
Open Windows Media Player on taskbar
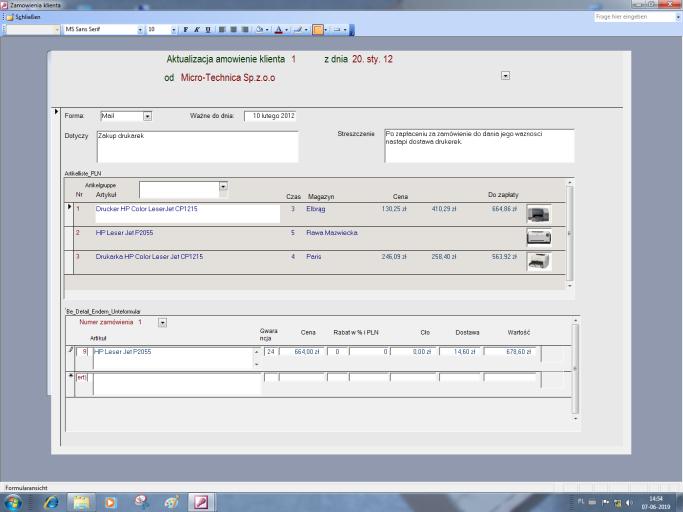click(x=111, y=502)
